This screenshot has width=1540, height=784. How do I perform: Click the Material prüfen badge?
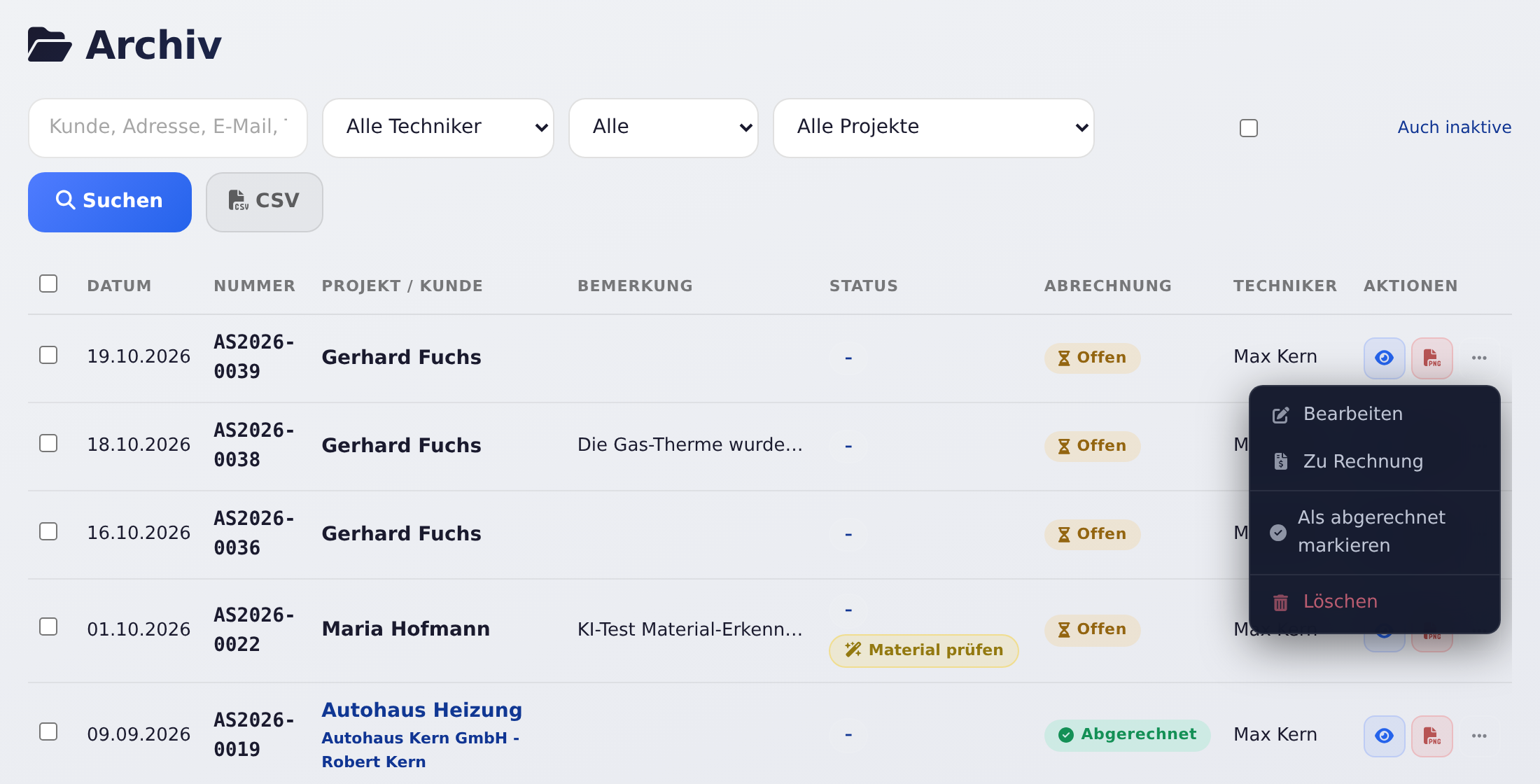pos(923,650)
